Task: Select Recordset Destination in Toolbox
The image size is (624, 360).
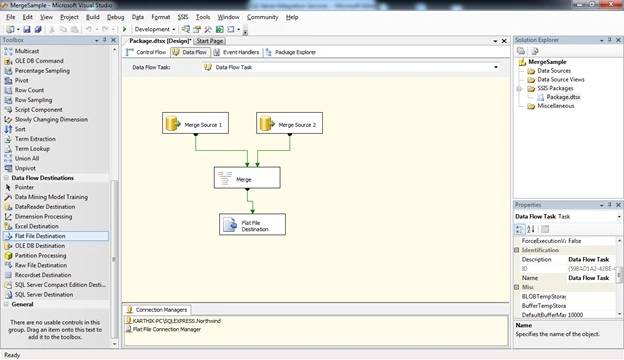Action: tap(43, 275)
